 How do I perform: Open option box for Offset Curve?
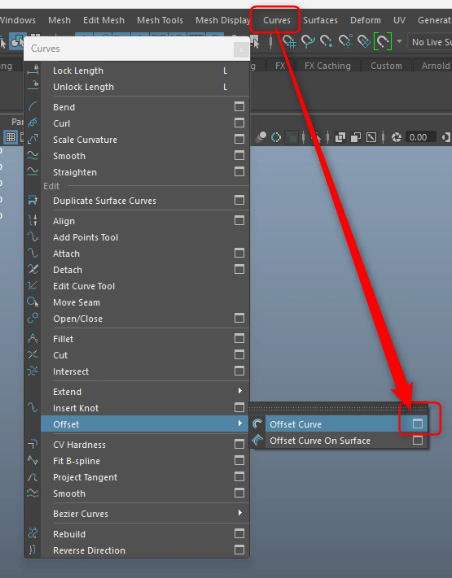click(417, 424)
